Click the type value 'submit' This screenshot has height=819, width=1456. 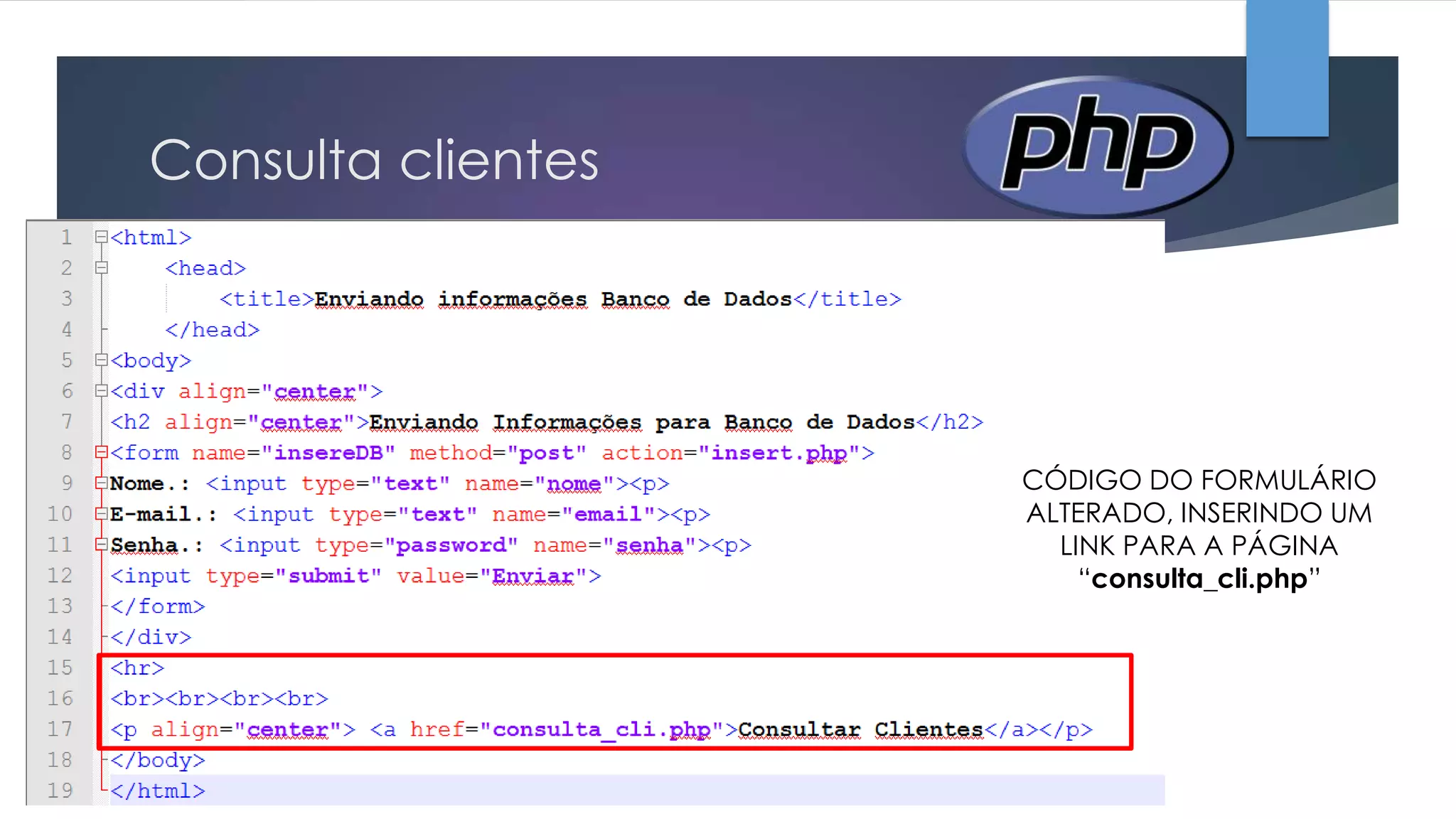click(x=328, y=576)
